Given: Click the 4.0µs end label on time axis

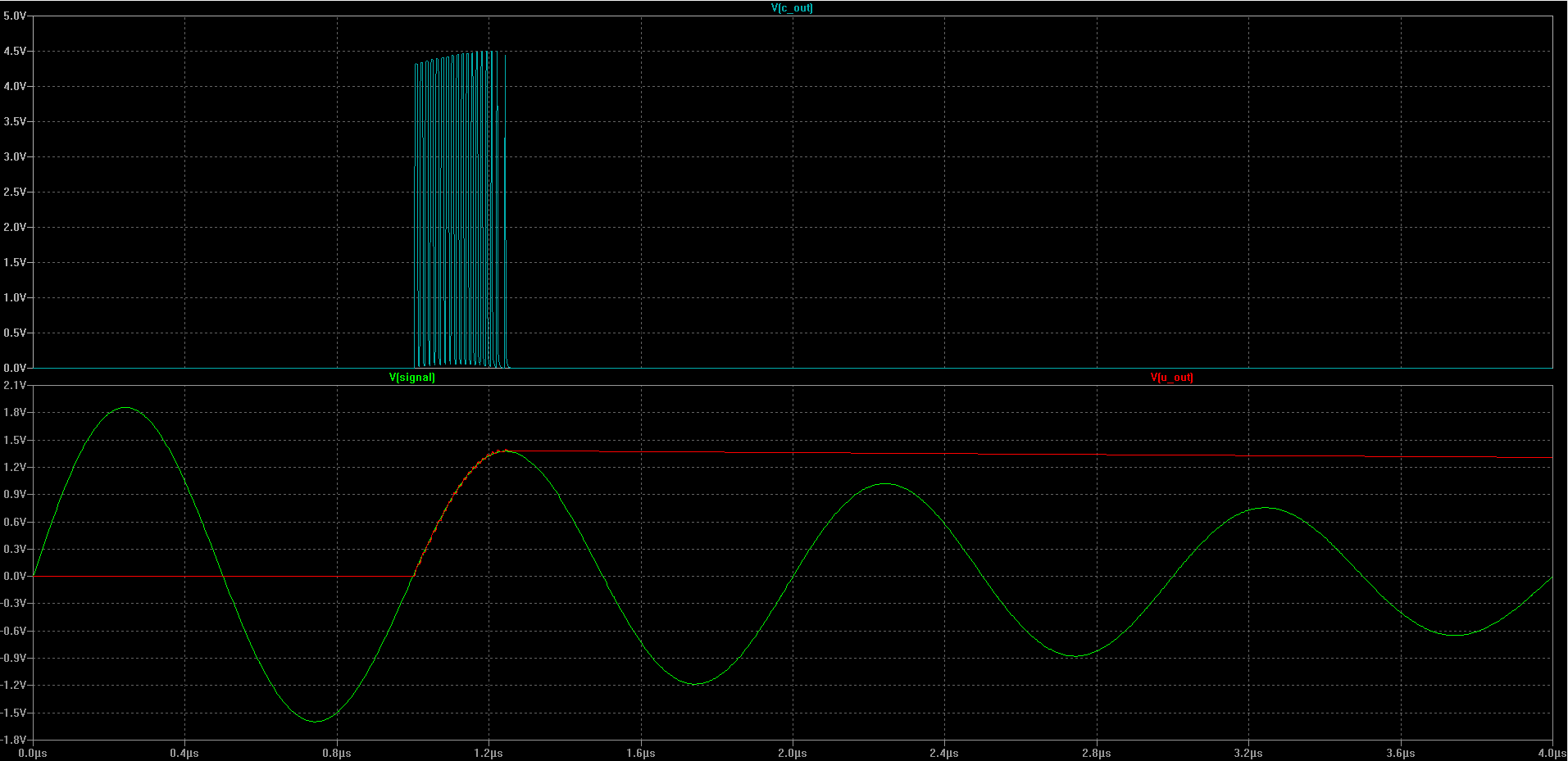Looking at the screenshot, I should [x=1551, y=753].
